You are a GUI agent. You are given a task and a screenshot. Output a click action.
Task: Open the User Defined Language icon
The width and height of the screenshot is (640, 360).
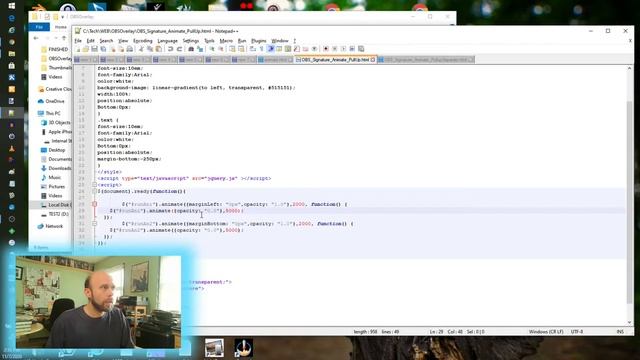[x=279, y=49]
